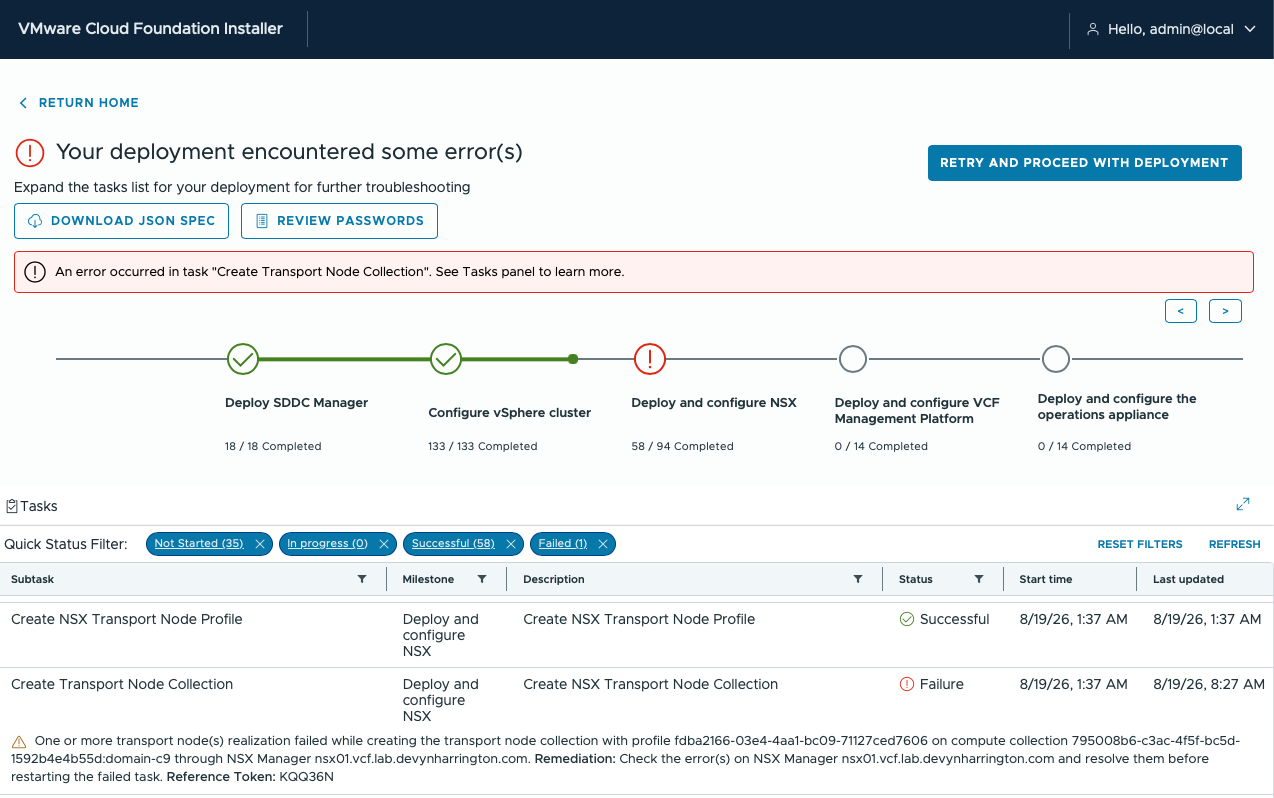Remove the Successful filter via its X
Screen dimensions: 1274x798
(510, 544)
